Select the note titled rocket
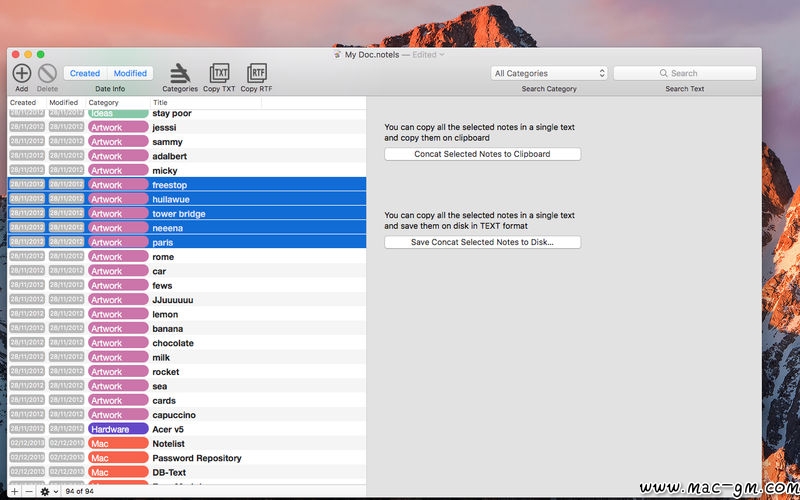 pyautogui.click(x=187, y=372)
